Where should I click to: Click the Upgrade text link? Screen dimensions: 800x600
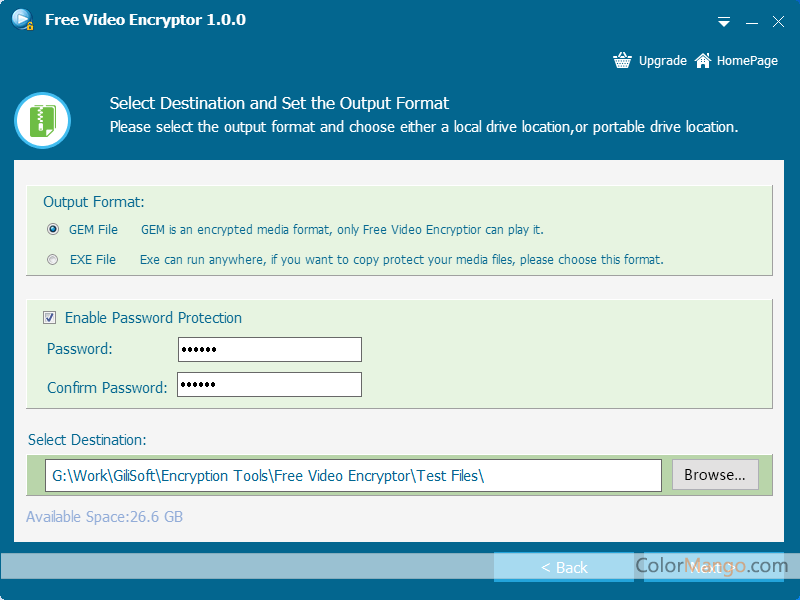662,61
